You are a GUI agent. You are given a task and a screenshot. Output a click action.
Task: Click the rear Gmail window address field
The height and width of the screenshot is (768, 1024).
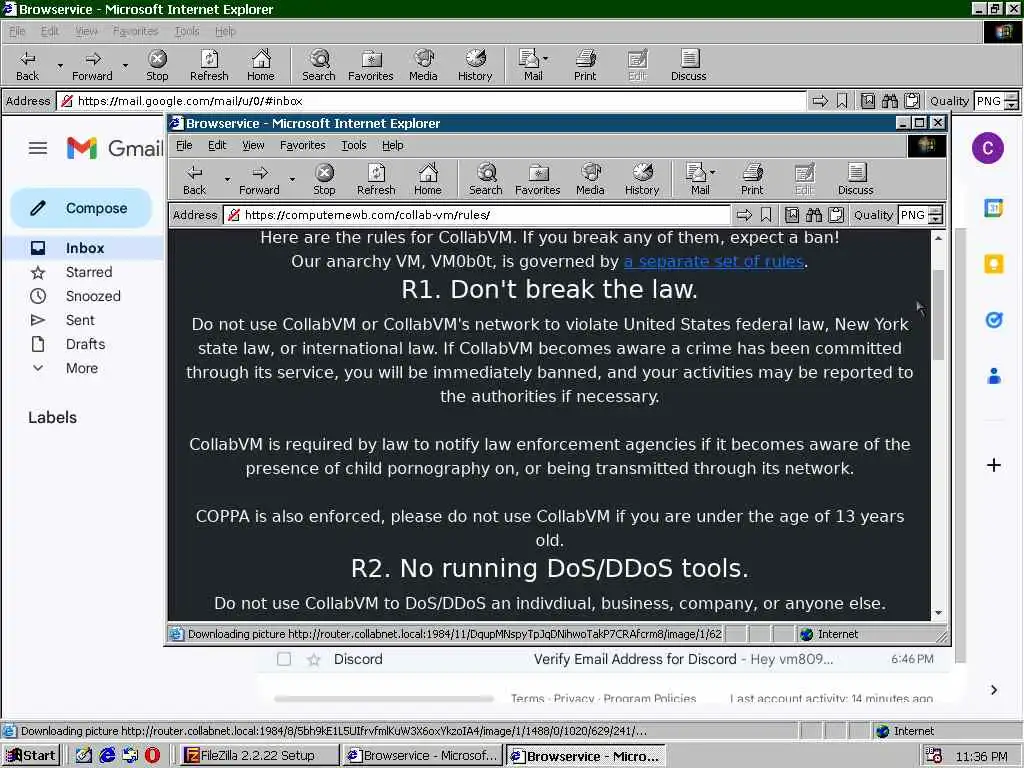431,101
